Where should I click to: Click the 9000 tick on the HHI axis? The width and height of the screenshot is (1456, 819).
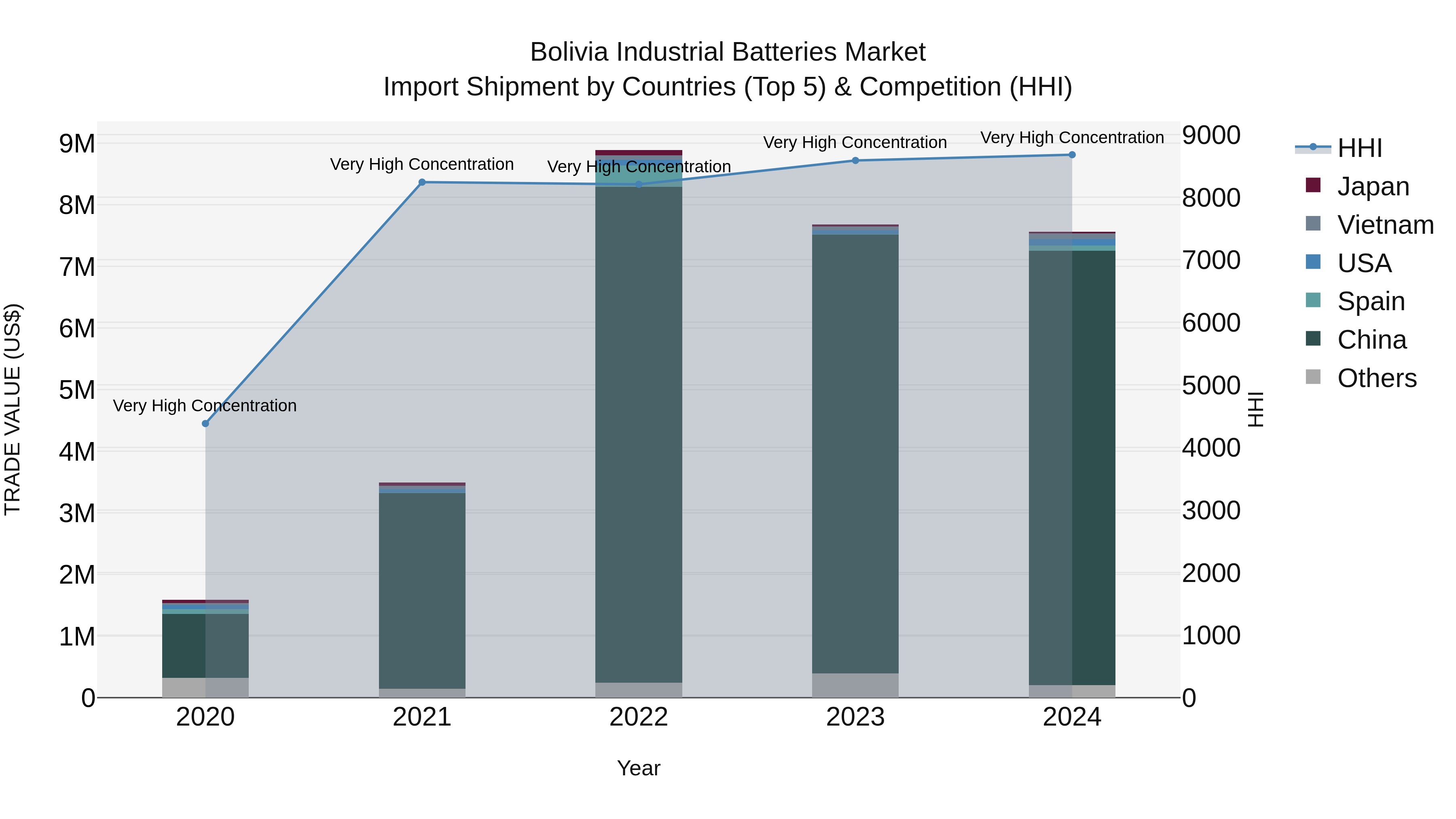(x=1211, y=135)
